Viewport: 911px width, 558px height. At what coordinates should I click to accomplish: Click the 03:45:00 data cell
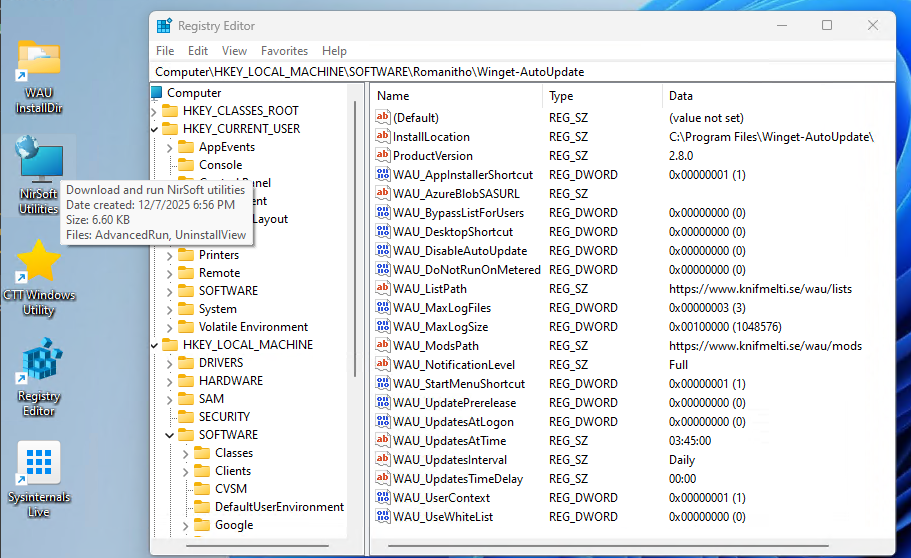(x=690, y=441)
